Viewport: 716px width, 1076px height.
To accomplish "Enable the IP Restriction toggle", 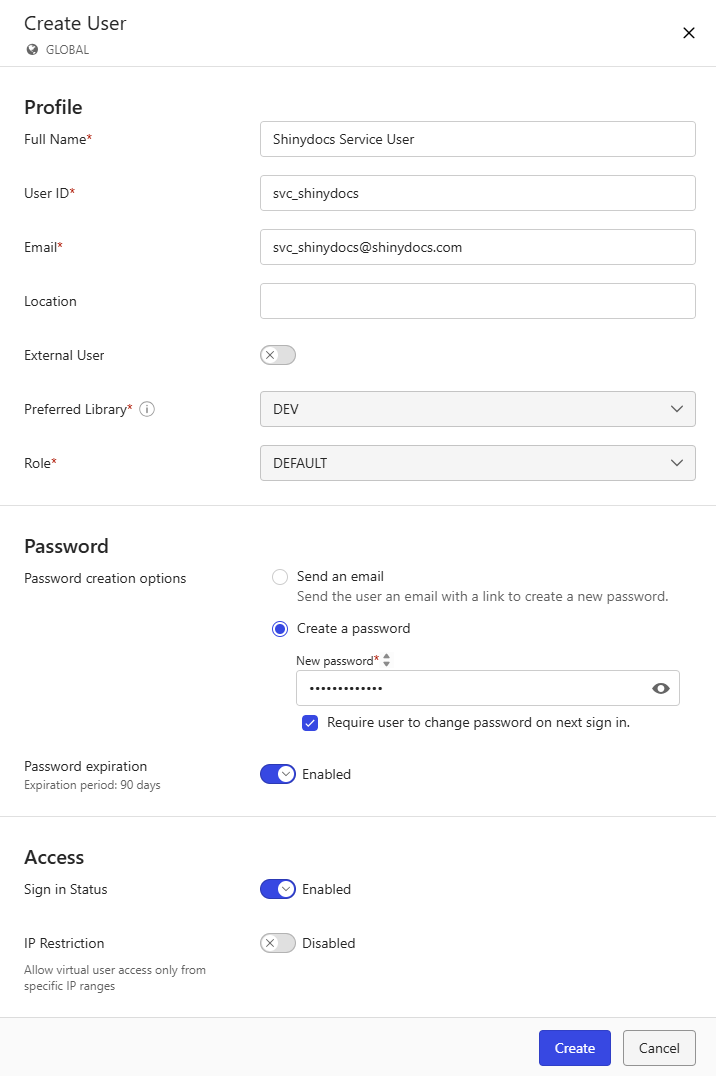I will (278, 943).
